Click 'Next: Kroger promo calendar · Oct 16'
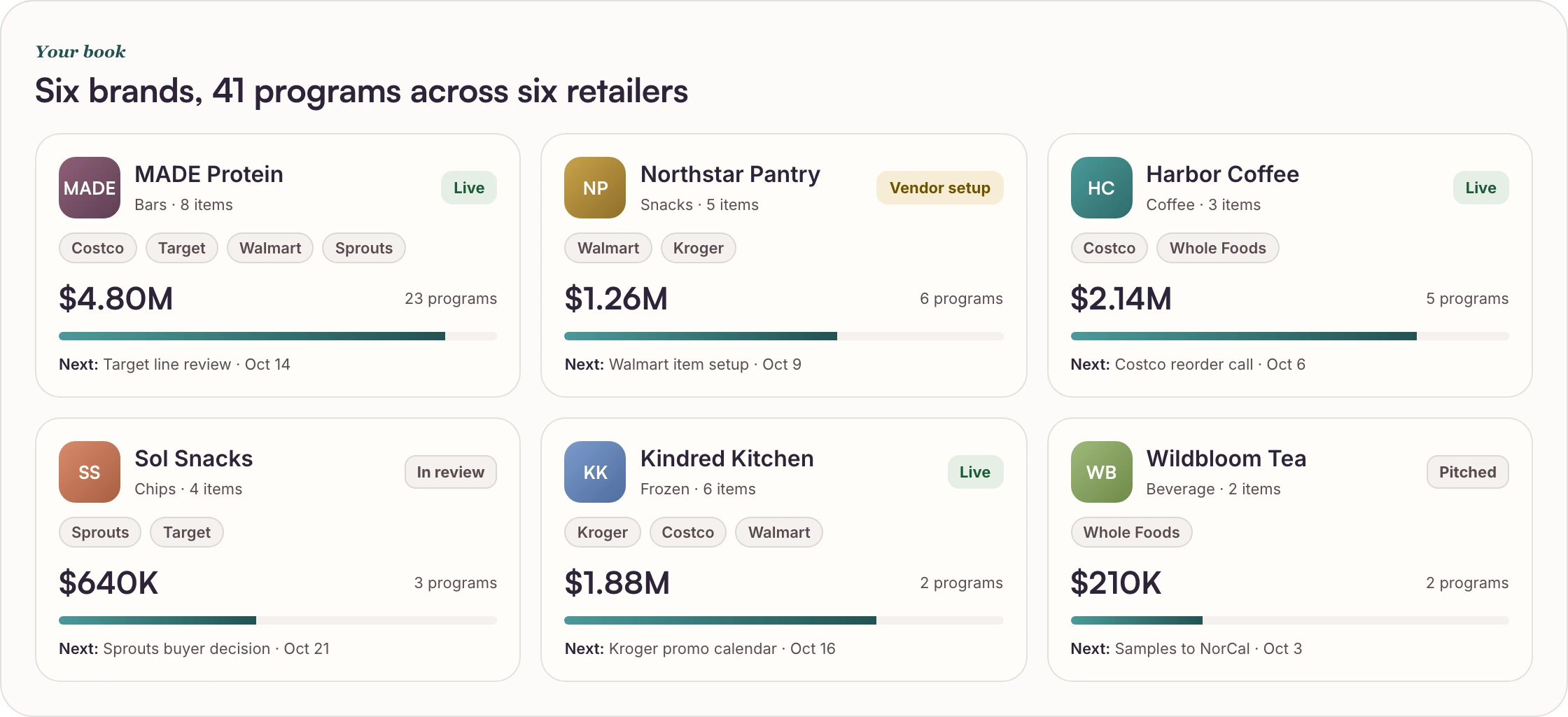The width and height of the screenshot is (1568, 717). click(x=700, y=648)
